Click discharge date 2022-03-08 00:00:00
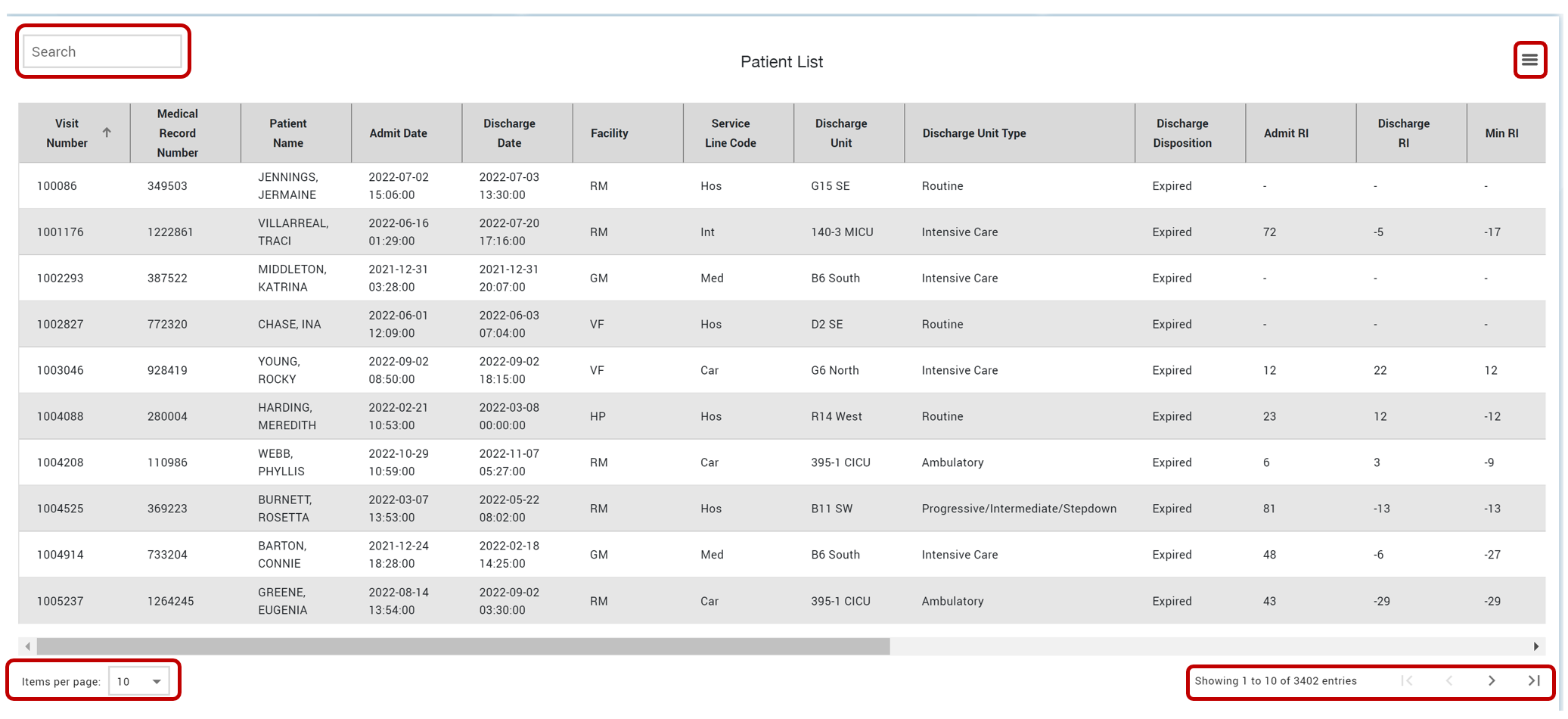The image size is (1568, 719). click(509, 417)
